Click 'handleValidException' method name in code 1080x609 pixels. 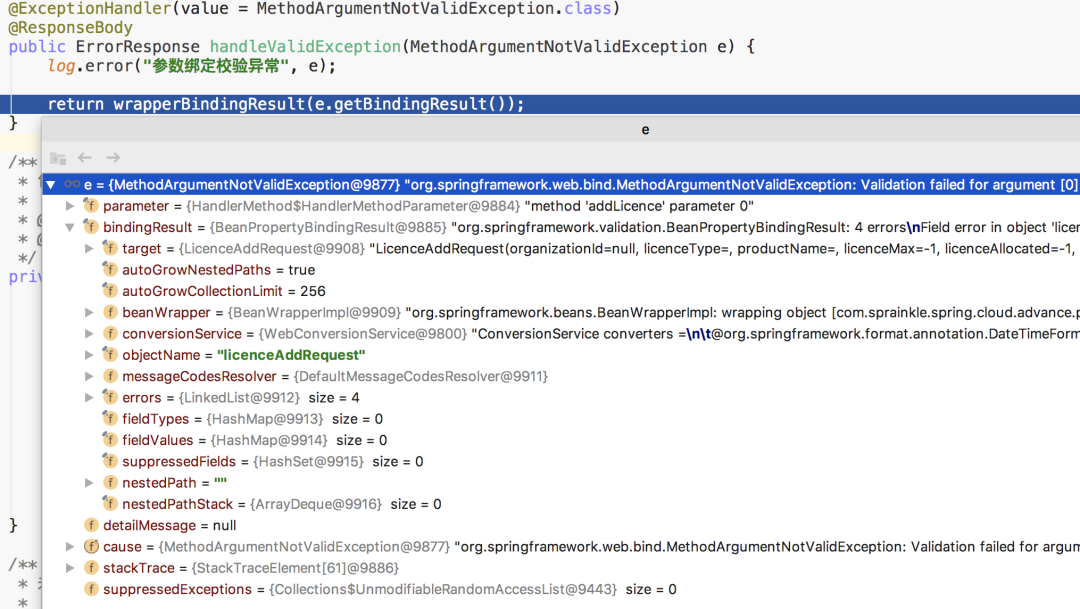[305, 47]
